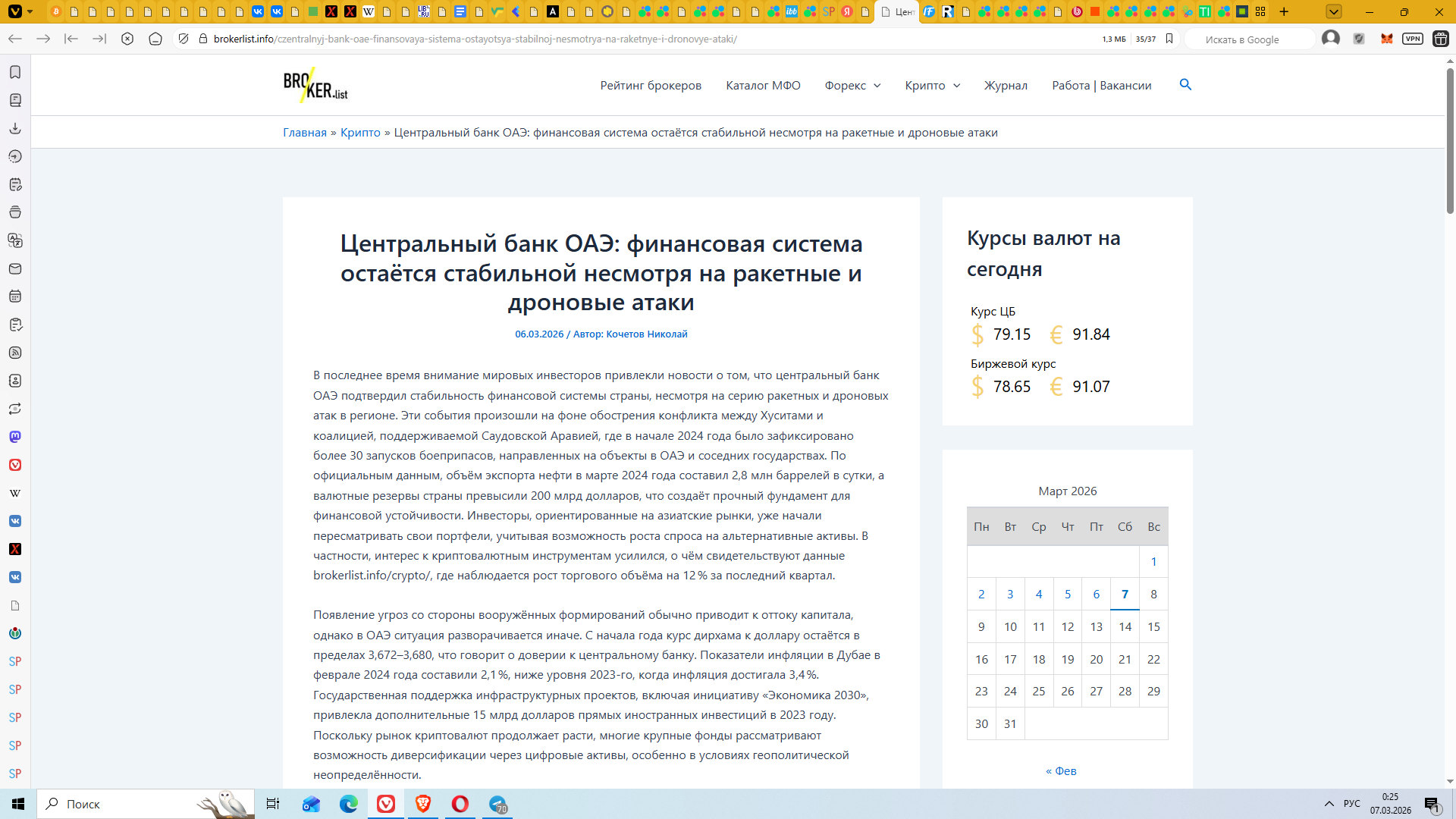Click the MetaMask fox extension icon
Viewport: 1456px width, 819px height.
point(1386,39)
